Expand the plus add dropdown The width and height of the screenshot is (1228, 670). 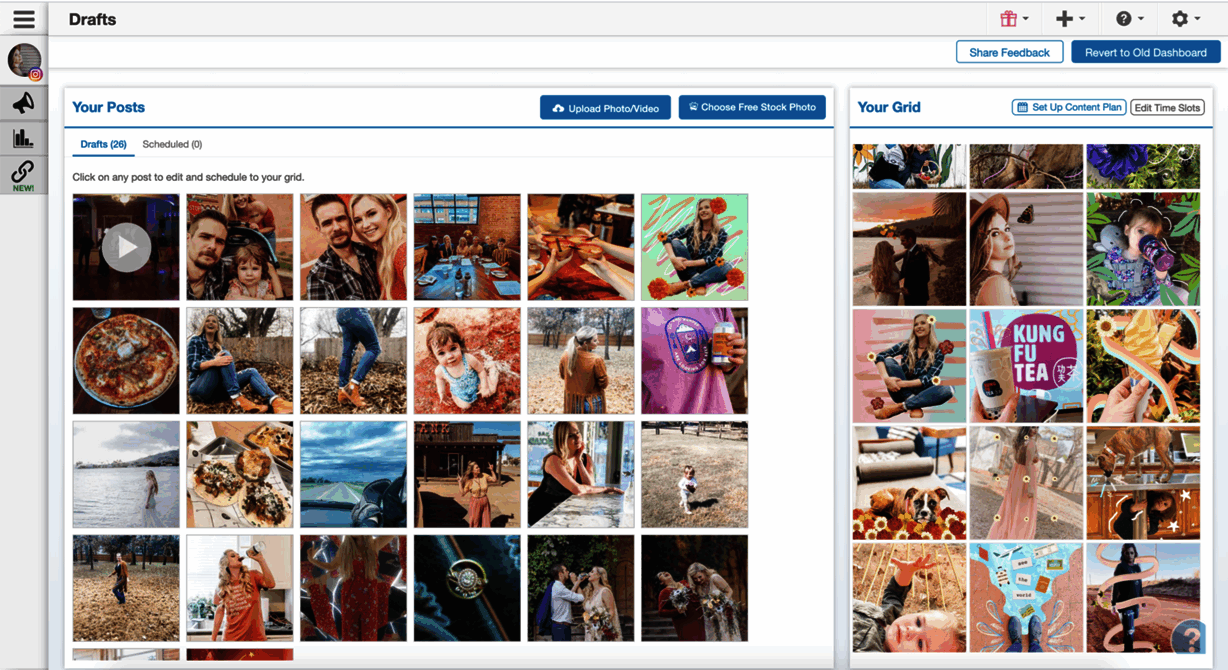click(x=1070, y=19)
